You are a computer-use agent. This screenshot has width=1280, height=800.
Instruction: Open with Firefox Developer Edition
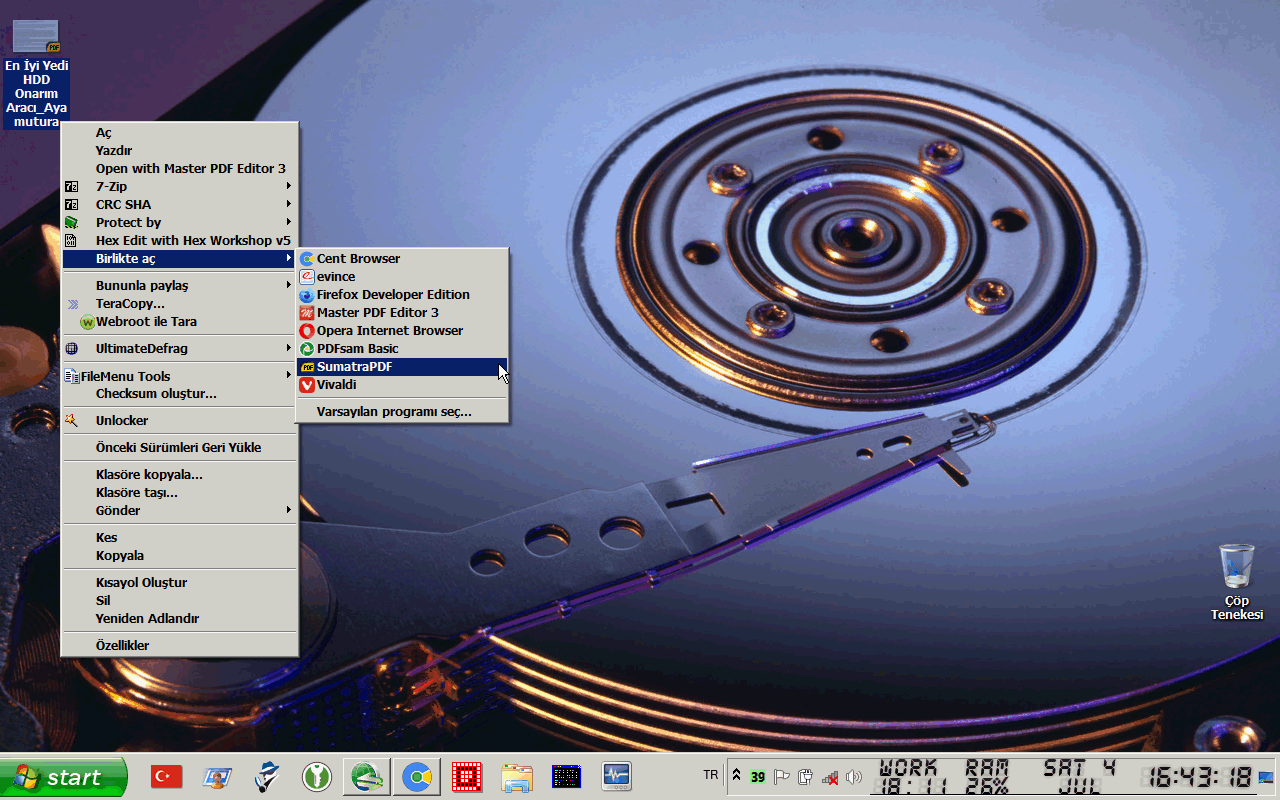[402, 294]
